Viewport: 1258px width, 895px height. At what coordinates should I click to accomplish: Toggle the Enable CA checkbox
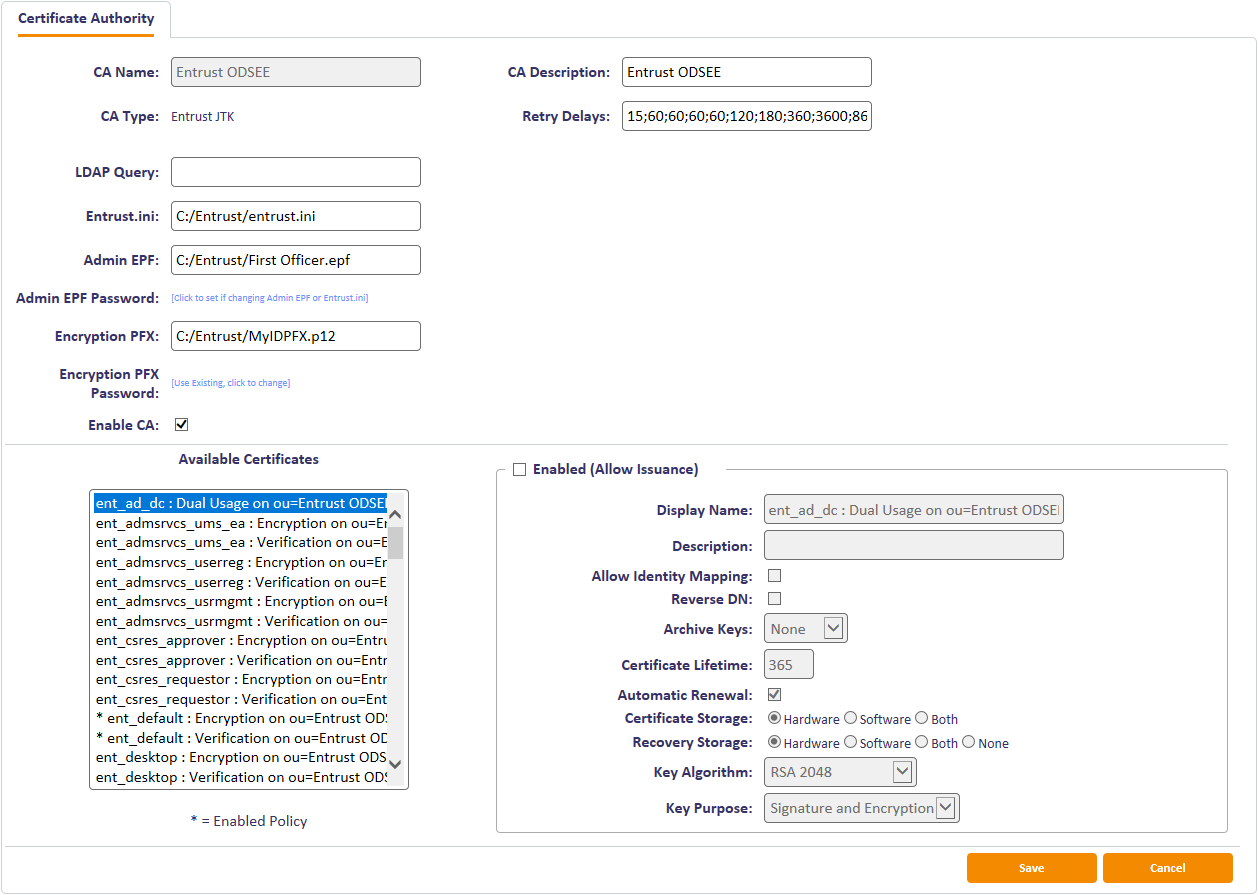coord(181,424)
